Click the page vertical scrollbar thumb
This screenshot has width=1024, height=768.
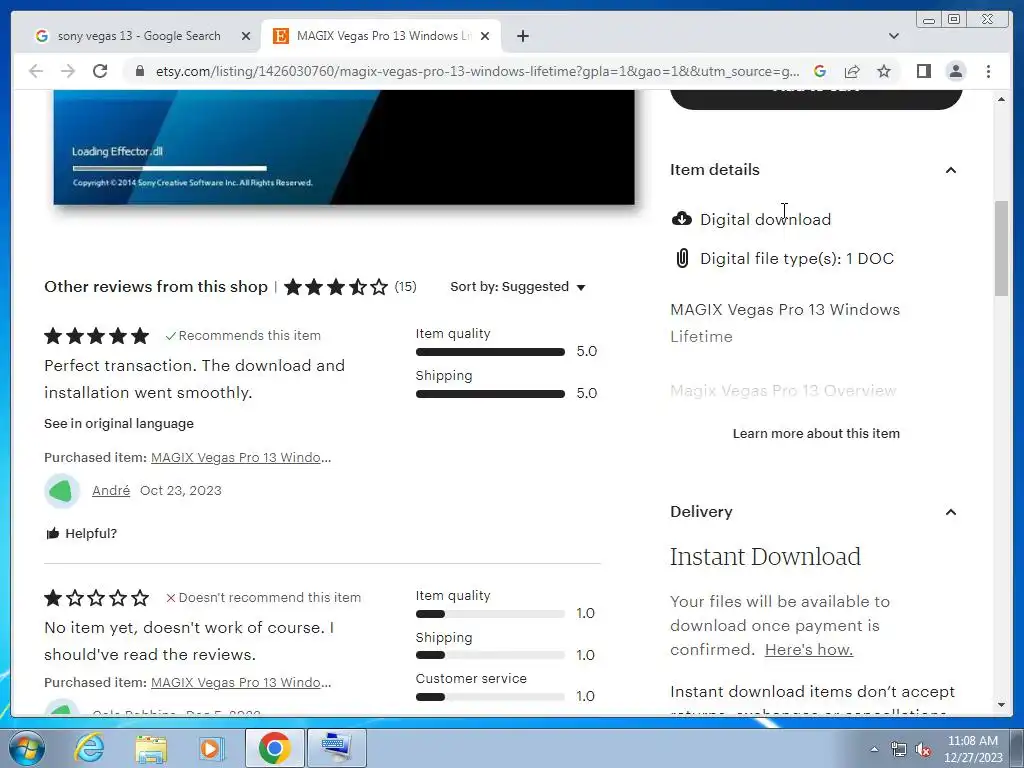1001,248
